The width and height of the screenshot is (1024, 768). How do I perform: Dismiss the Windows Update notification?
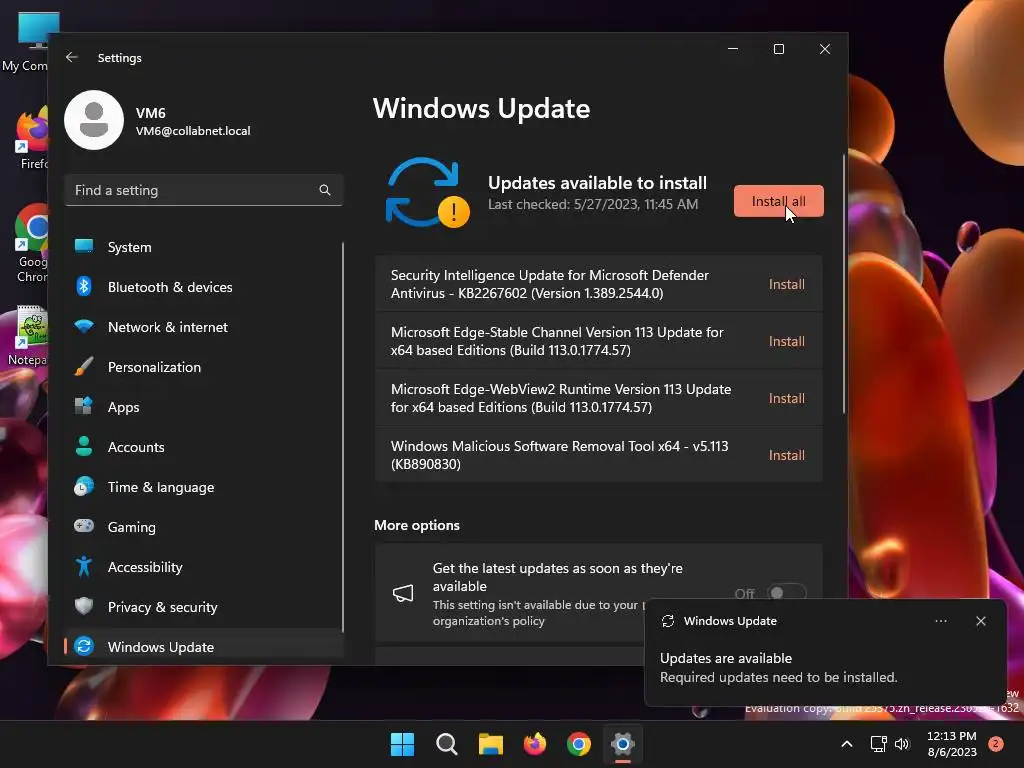coord(980,621)
